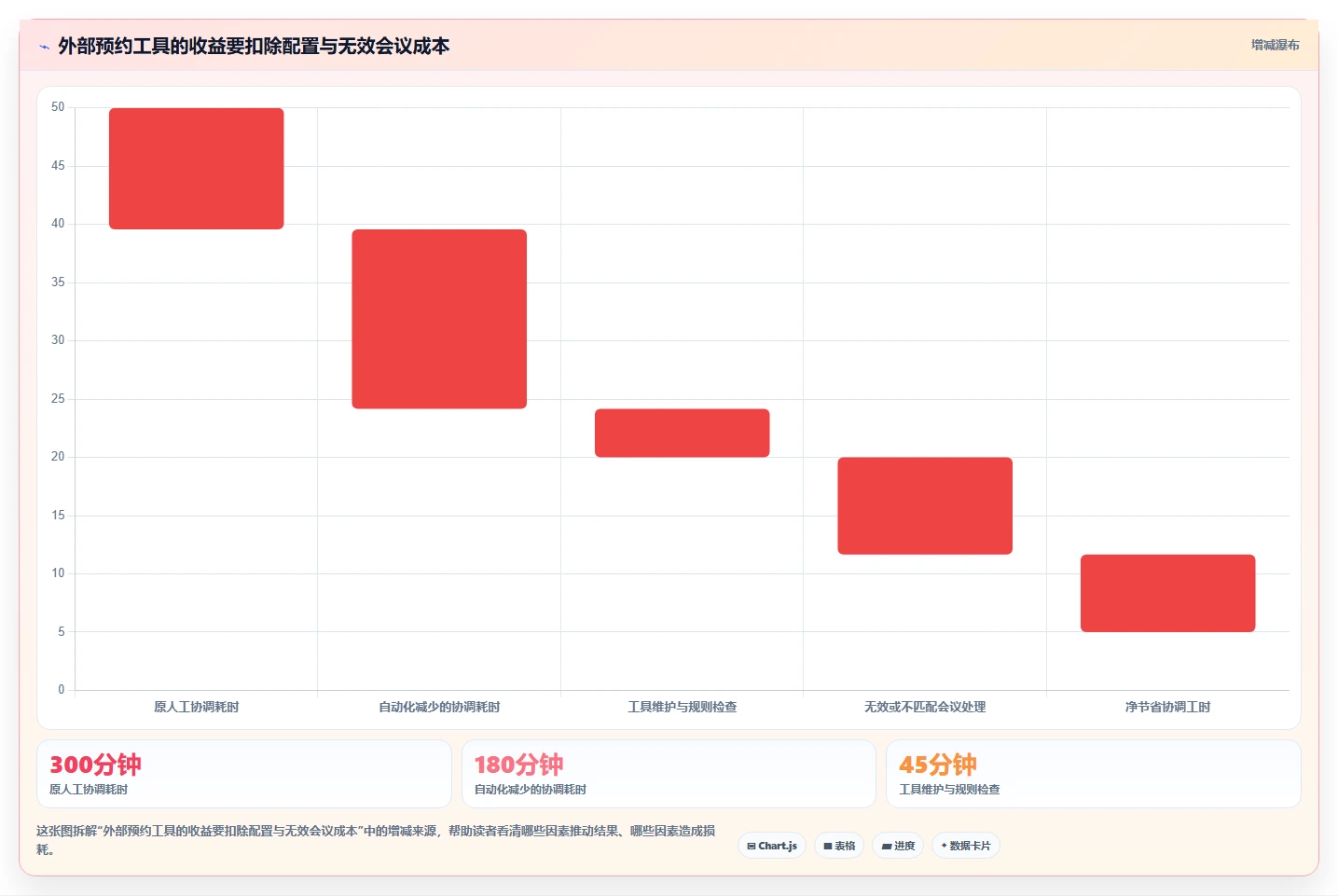Open the 180分钟 data card
Screen dimensions: 1338x896
[669, 774]
